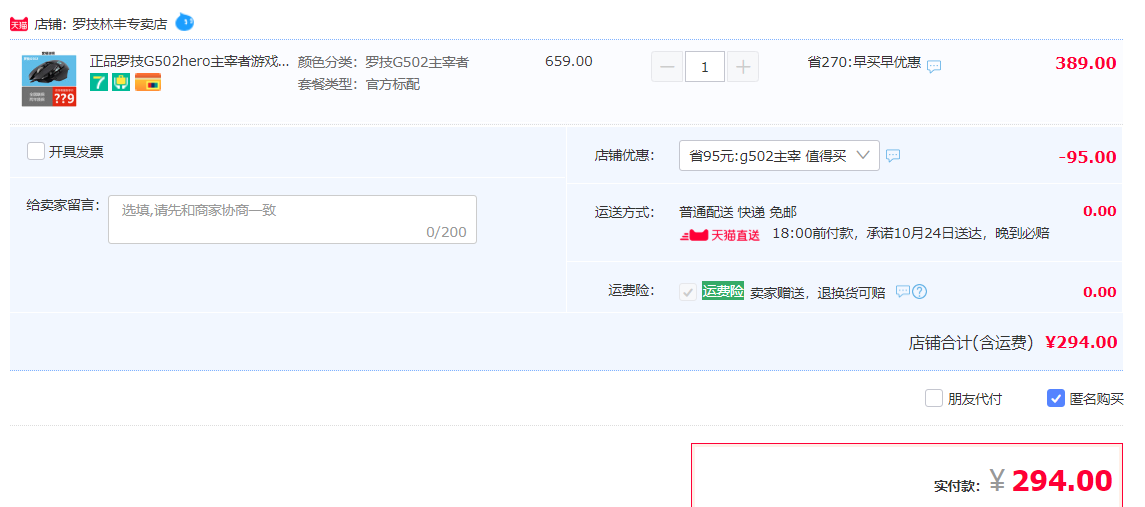
Task: Click the comment icon next to 省270:早买早优惠
Action: pyautogui.click(x=934, y=66)
